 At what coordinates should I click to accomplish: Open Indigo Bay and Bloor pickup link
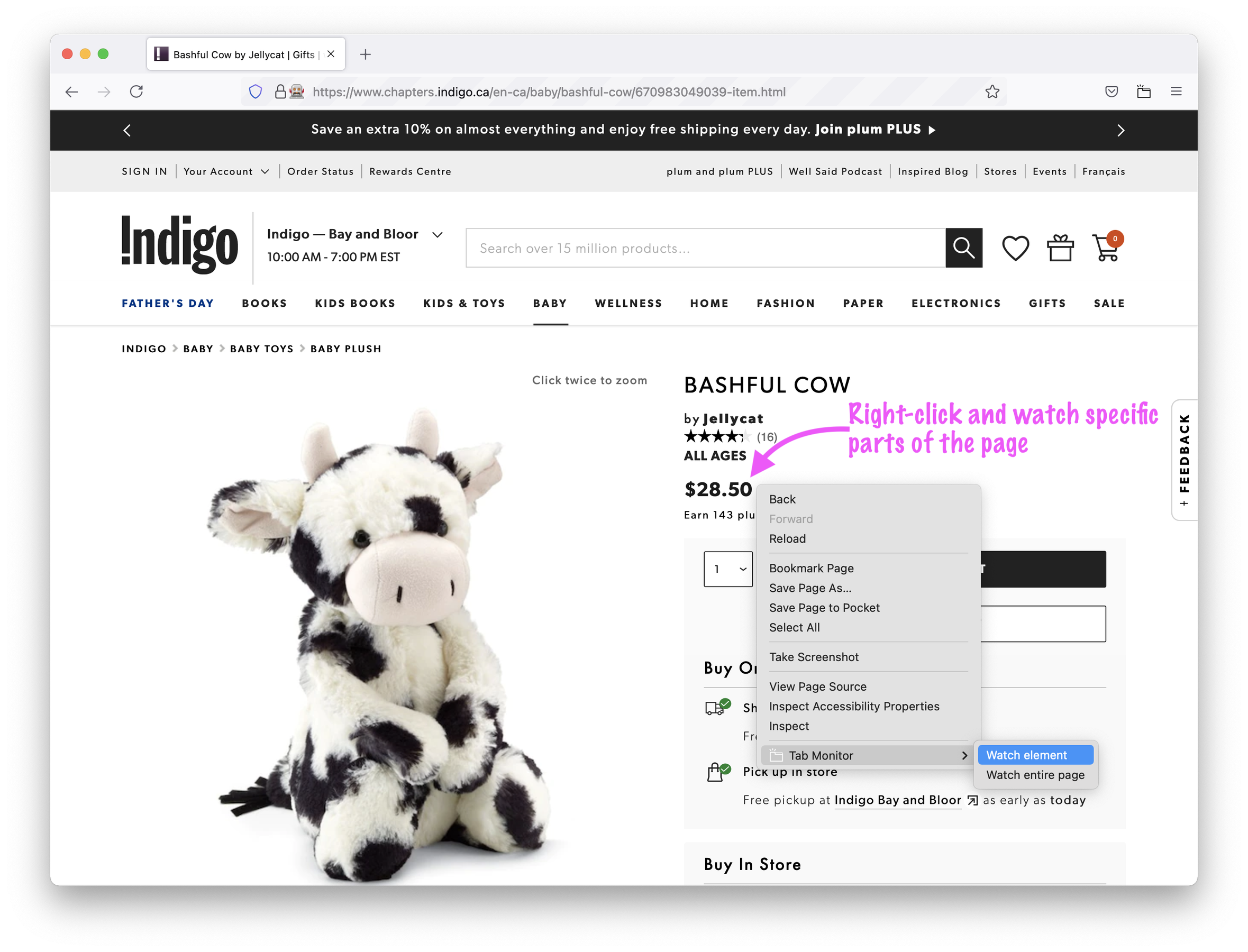coord(898,800)
